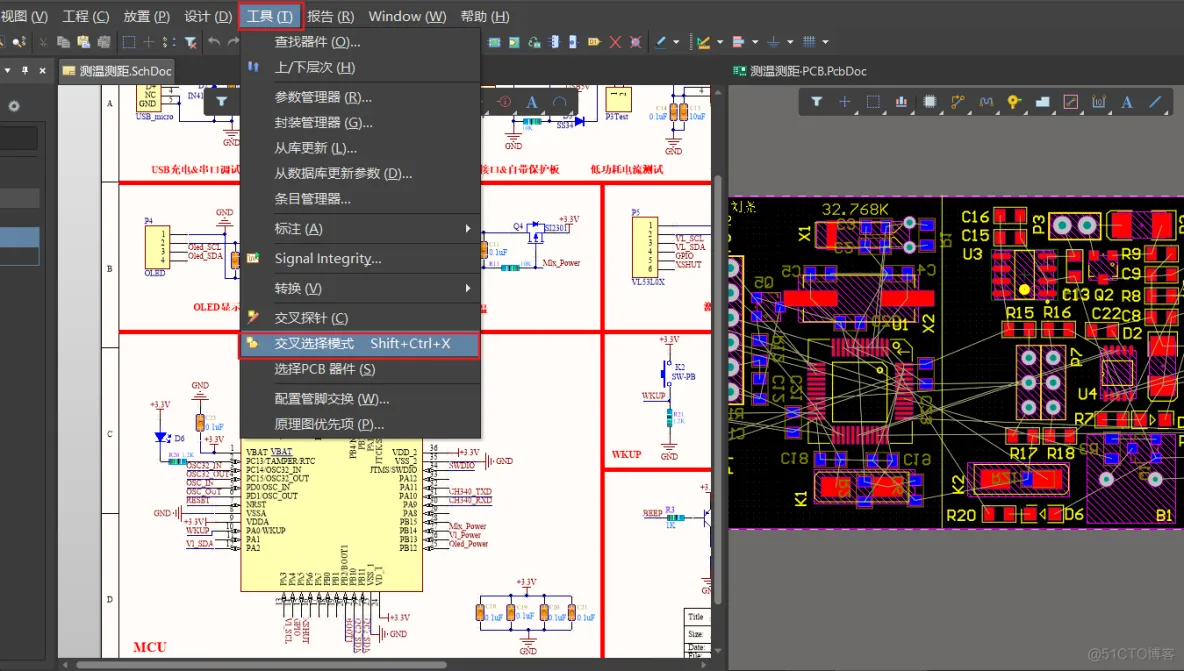This screenshot has width=1184, height=671.
Task: Click the Move selection cross icon
Action: (x=149, y=42)
